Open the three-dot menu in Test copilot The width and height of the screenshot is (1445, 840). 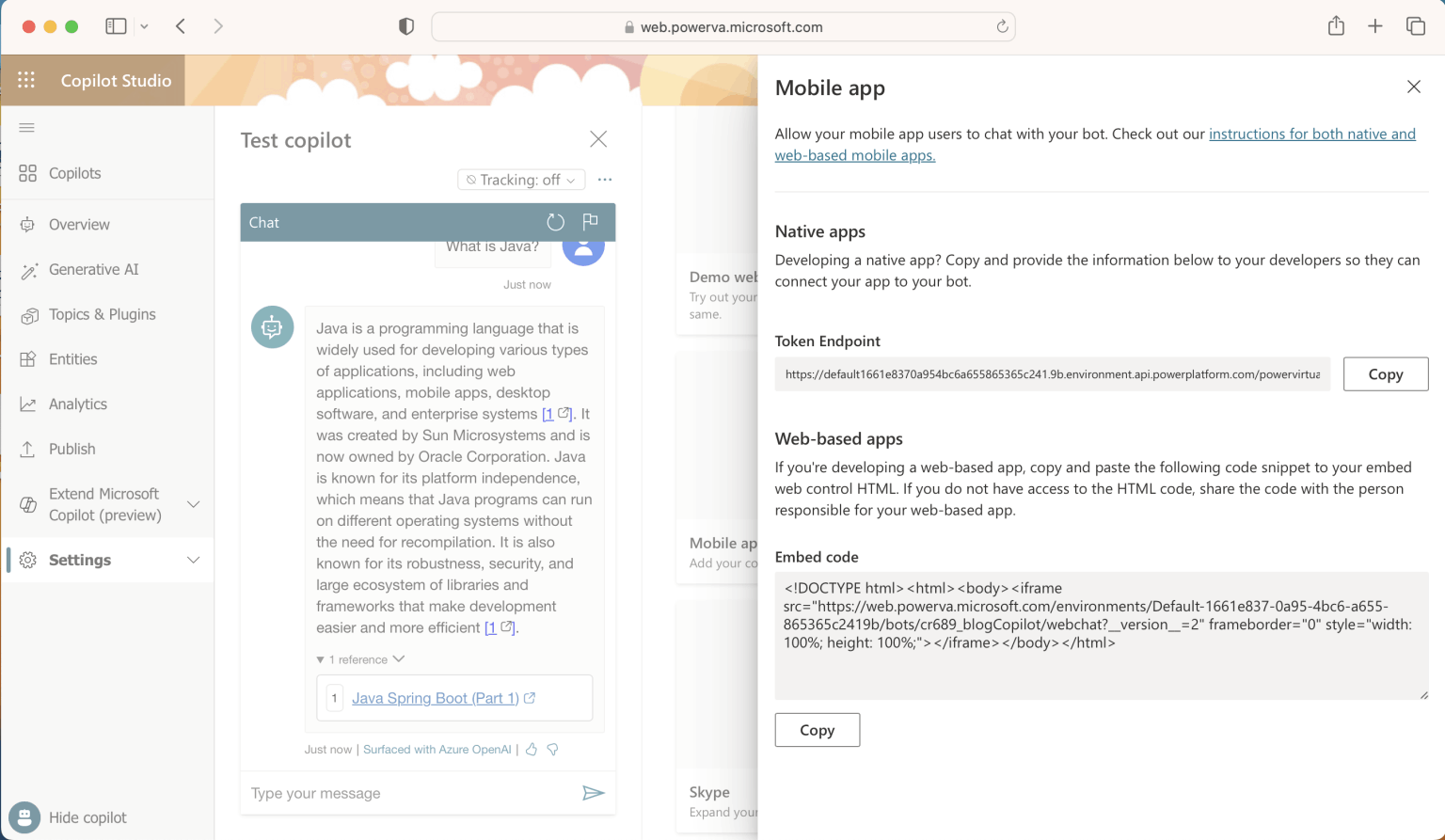point(605,179)
